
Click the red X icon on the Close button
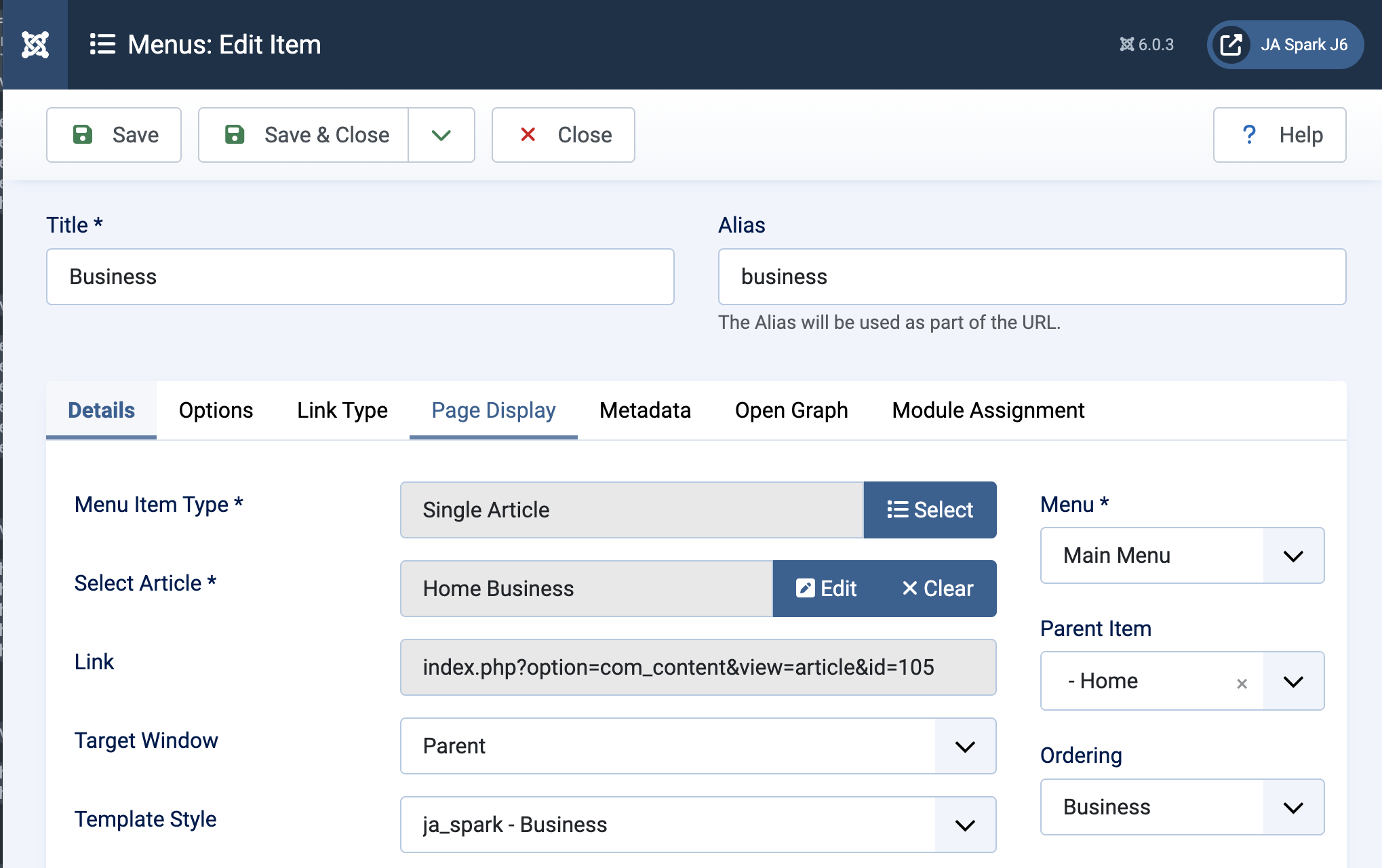[x=529, y=135]
